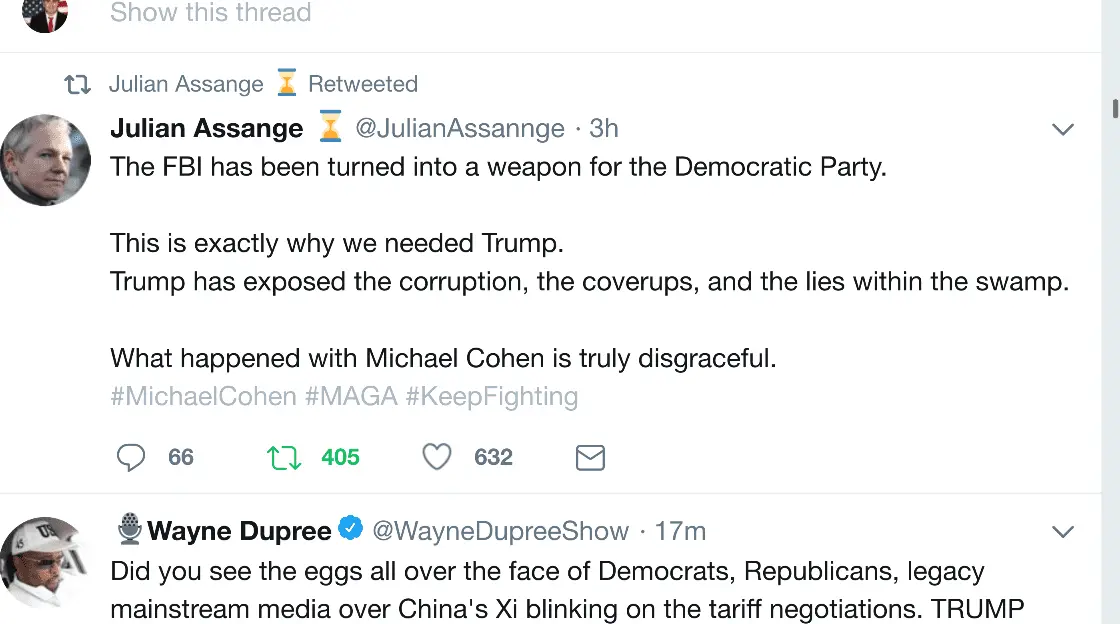This screenshot has width=1120, height=624.
Task: Expand the Julian Assange tweet options chevron
Action: tap(1062, 130)
